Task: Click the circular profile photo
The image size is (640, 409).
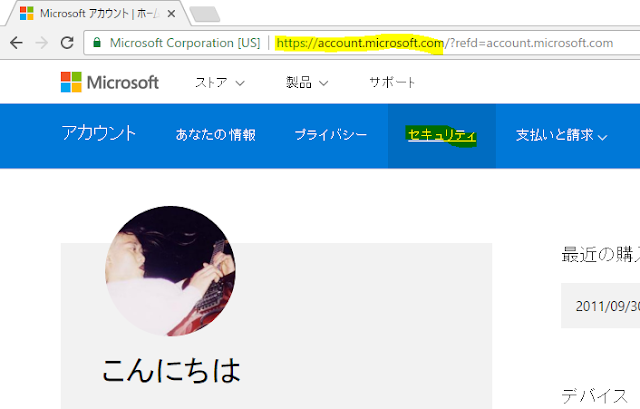Action: click(170, 271)
